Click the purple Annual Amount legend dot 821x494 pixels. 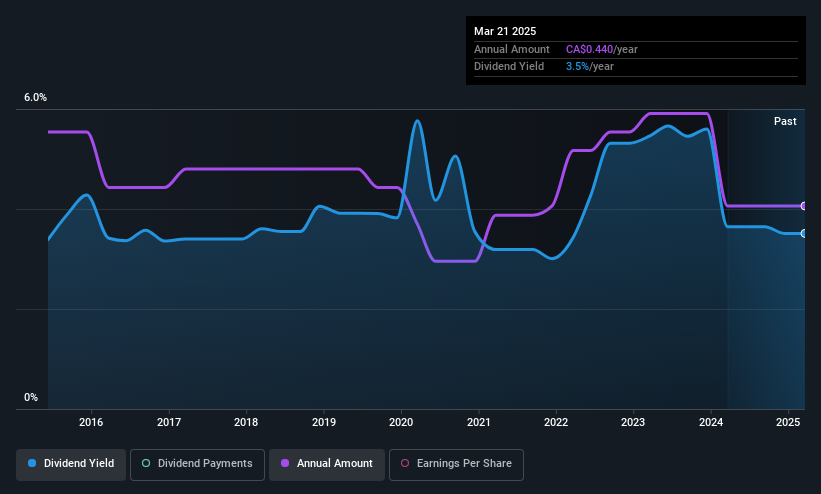[285, 463]
